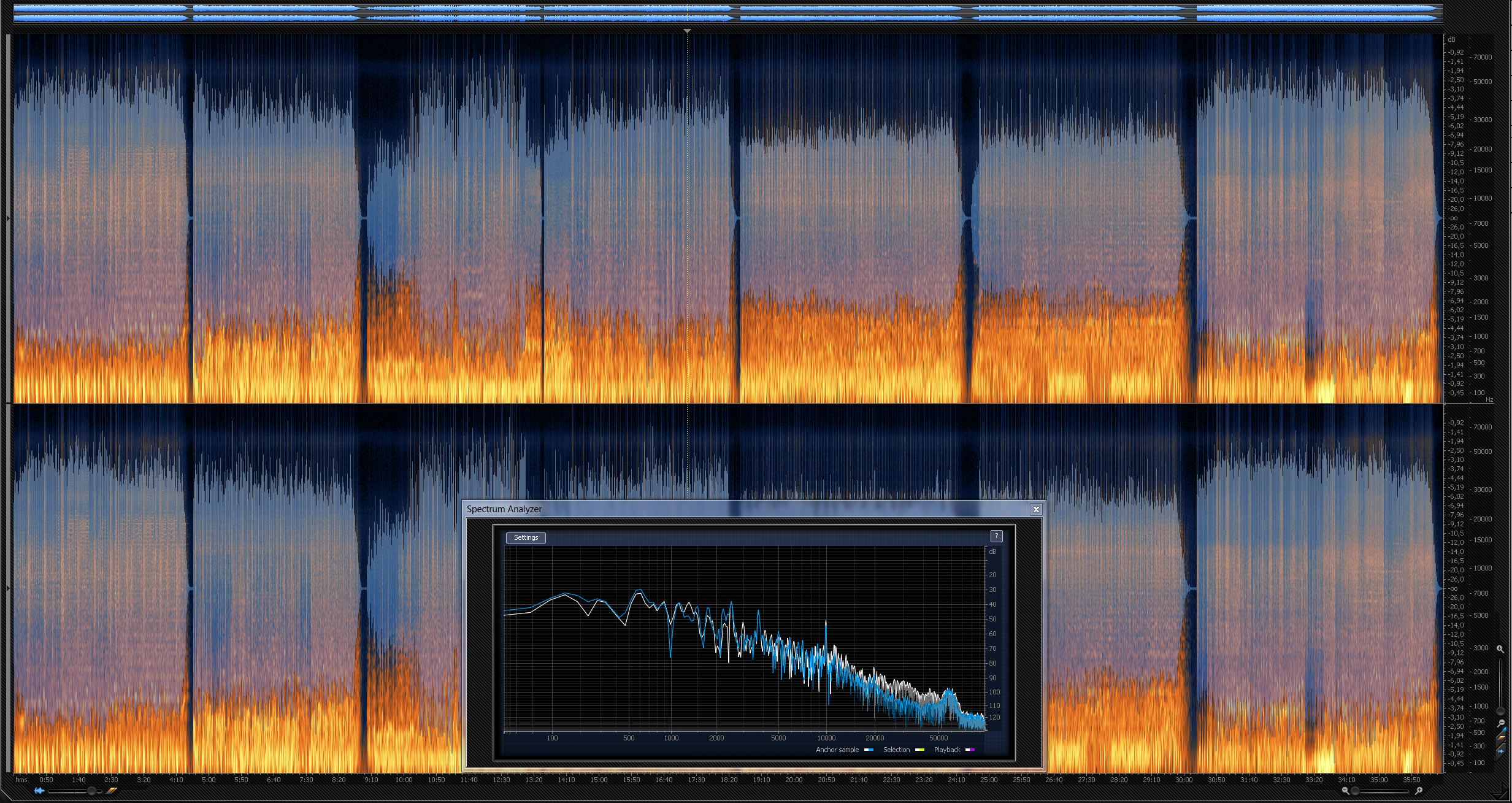
Task: Close the Spectrum Analyzer window
Action: click(x=1036, y=509)
